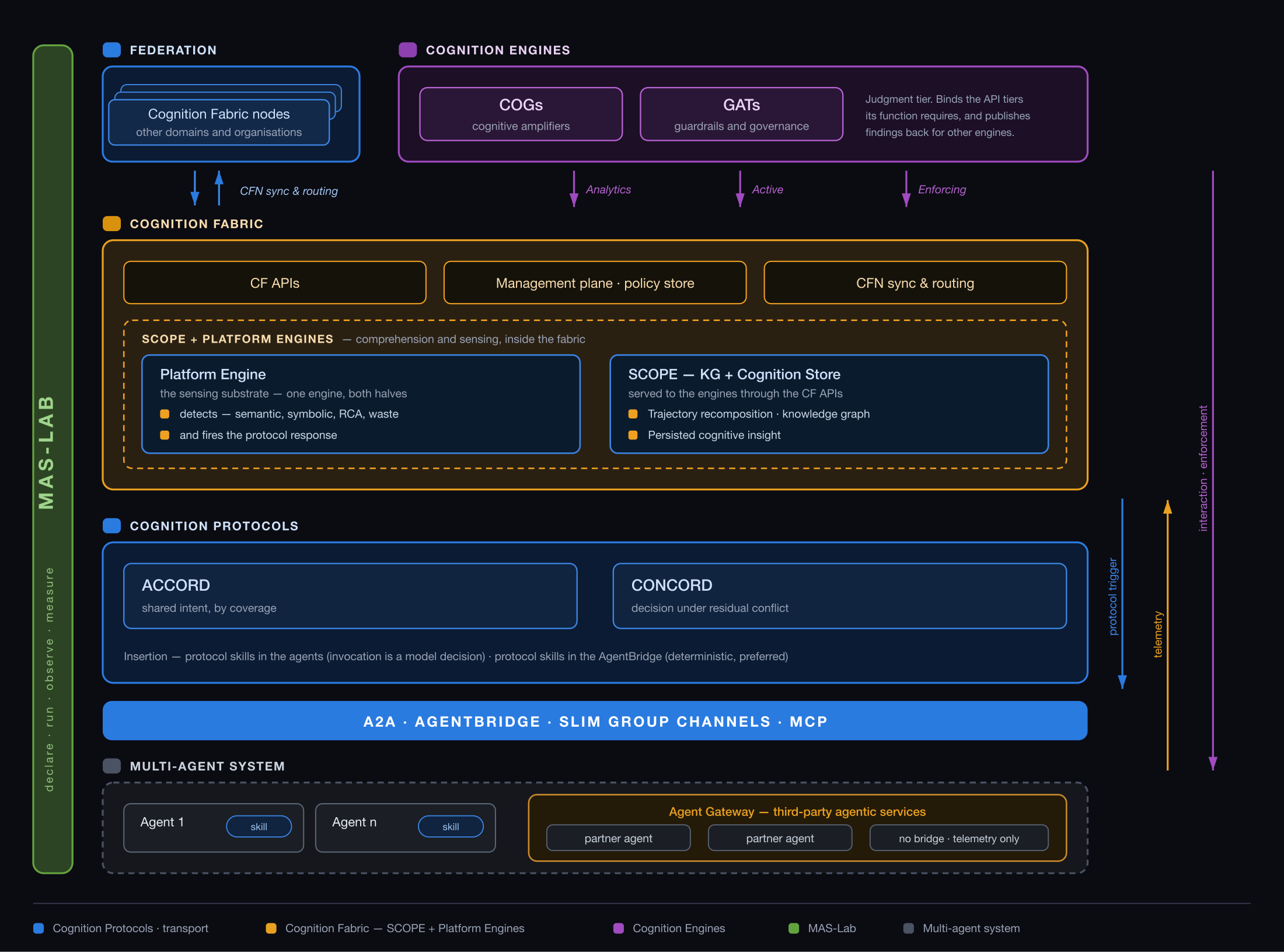
Task: Select the Cognition Fabric nodes card
Action: tap(219, 123)
